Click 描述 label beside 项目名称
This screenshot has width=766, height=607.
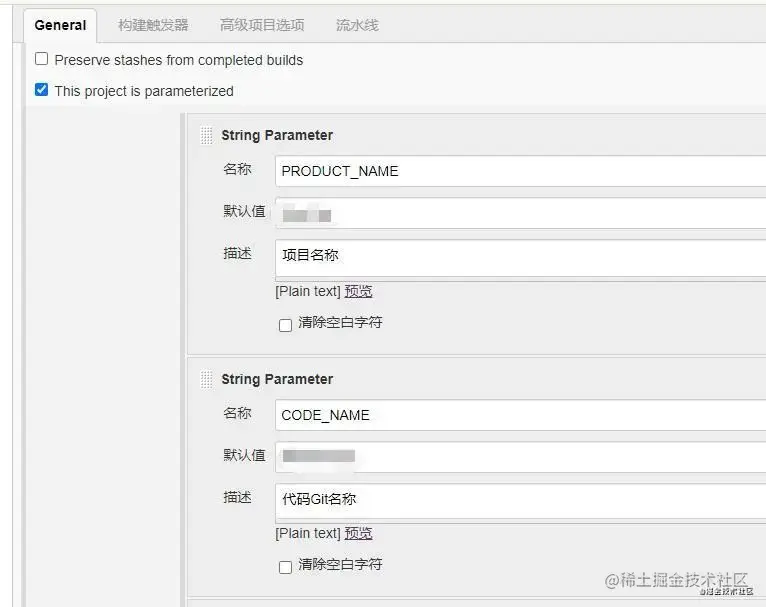coord(237,253)
